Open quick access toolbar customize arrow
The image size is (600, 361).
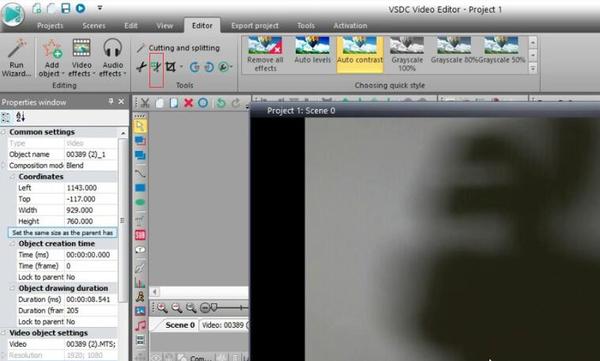100,8
